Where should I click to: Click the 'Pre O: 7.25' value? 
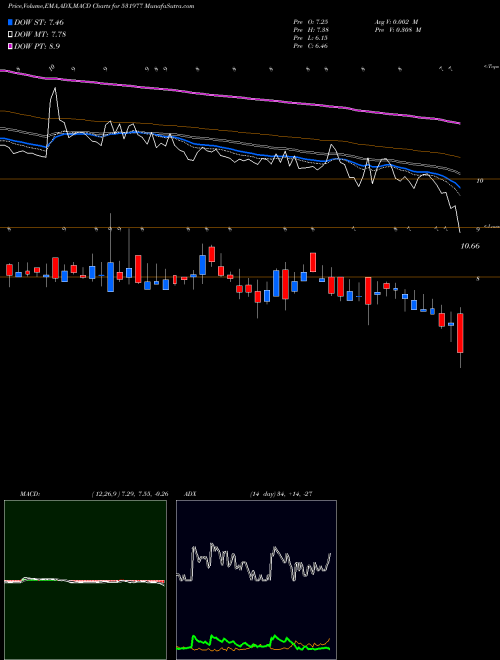(x=311, y=22)
